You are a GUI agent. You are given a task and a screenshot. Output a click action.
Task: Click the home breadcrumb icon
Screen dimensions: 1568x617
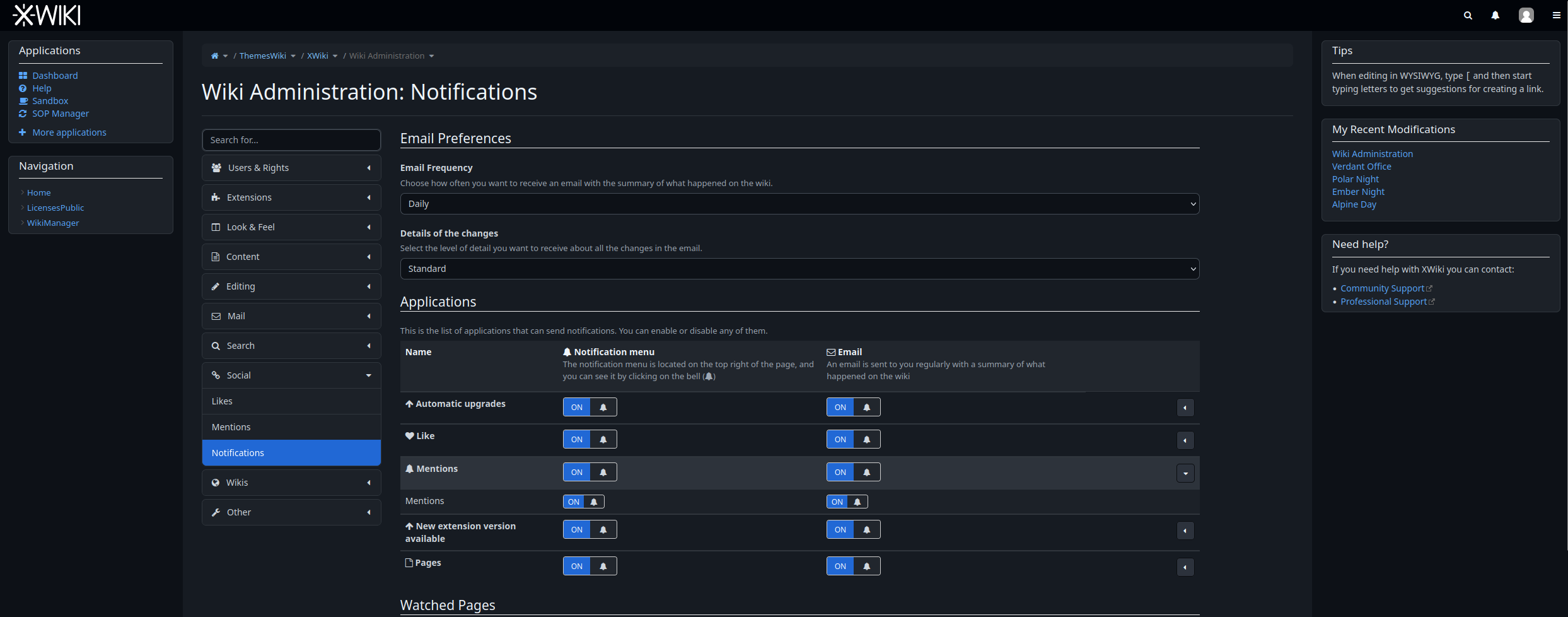click(x=214, y=56)
